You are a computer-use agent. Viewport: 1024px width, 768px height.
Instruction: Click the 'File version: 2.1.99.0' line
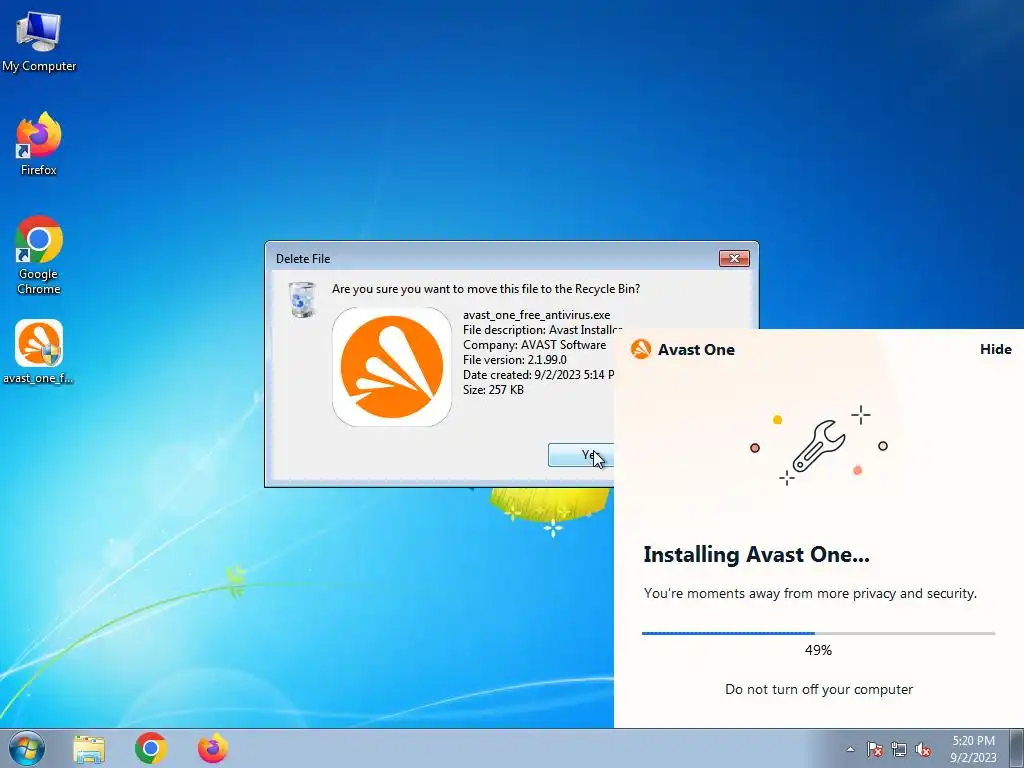(515, 360)
